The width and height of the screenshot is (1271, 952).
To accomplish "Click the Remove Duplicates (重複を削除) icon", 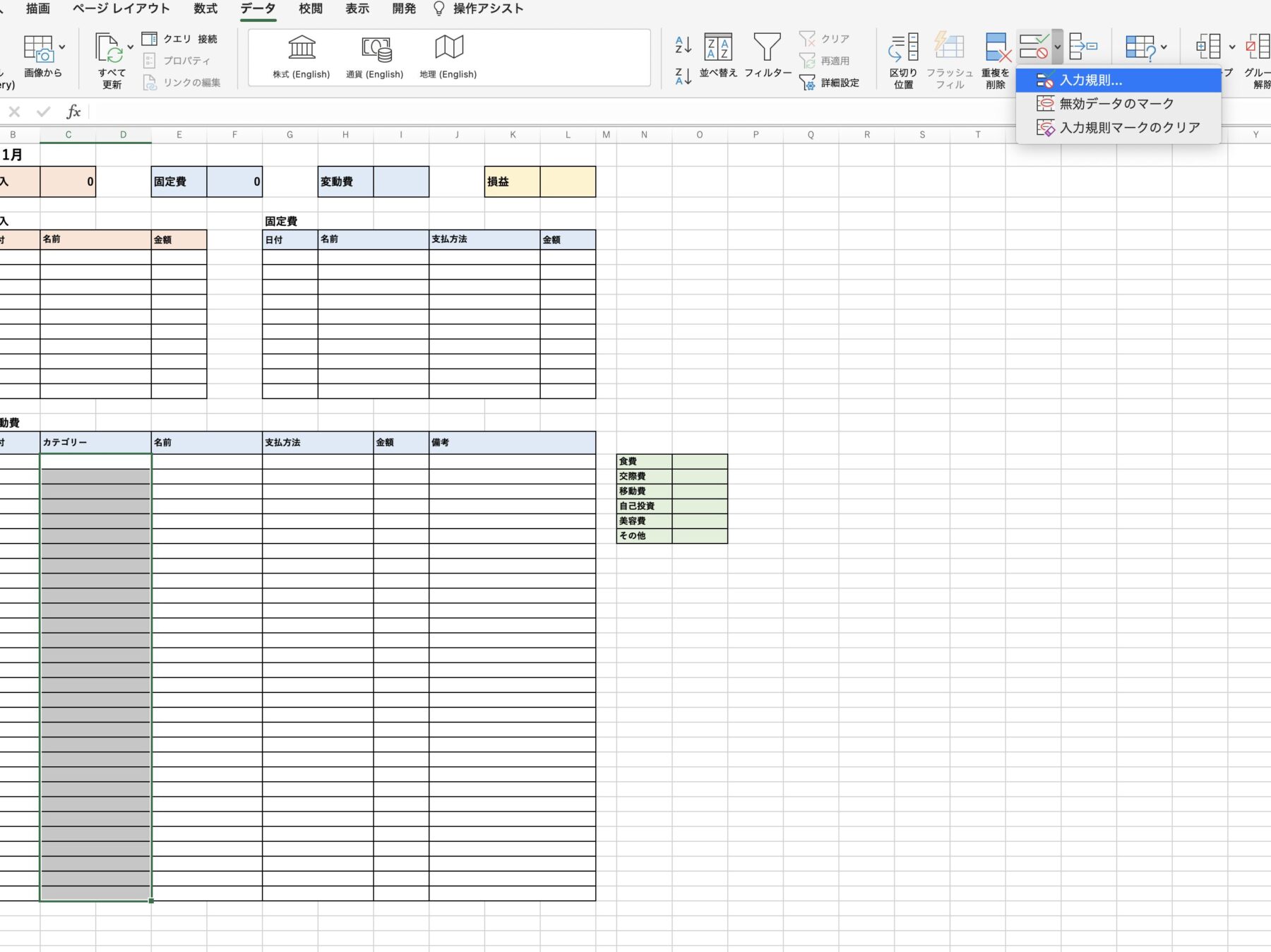I will (x=996, y=48).
